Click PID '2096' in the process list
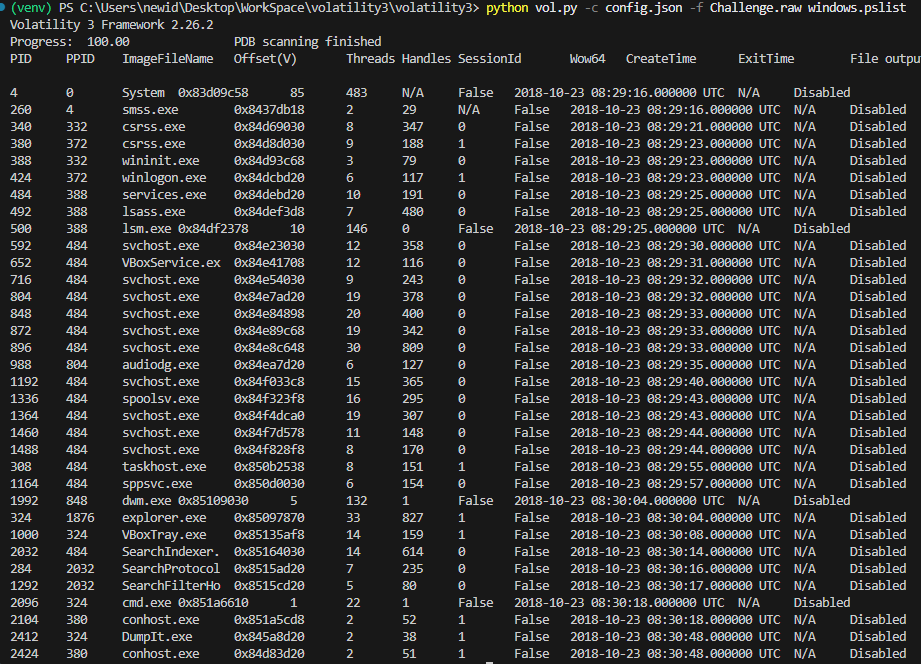The image size is (921, 664). [x=24, y=603]
